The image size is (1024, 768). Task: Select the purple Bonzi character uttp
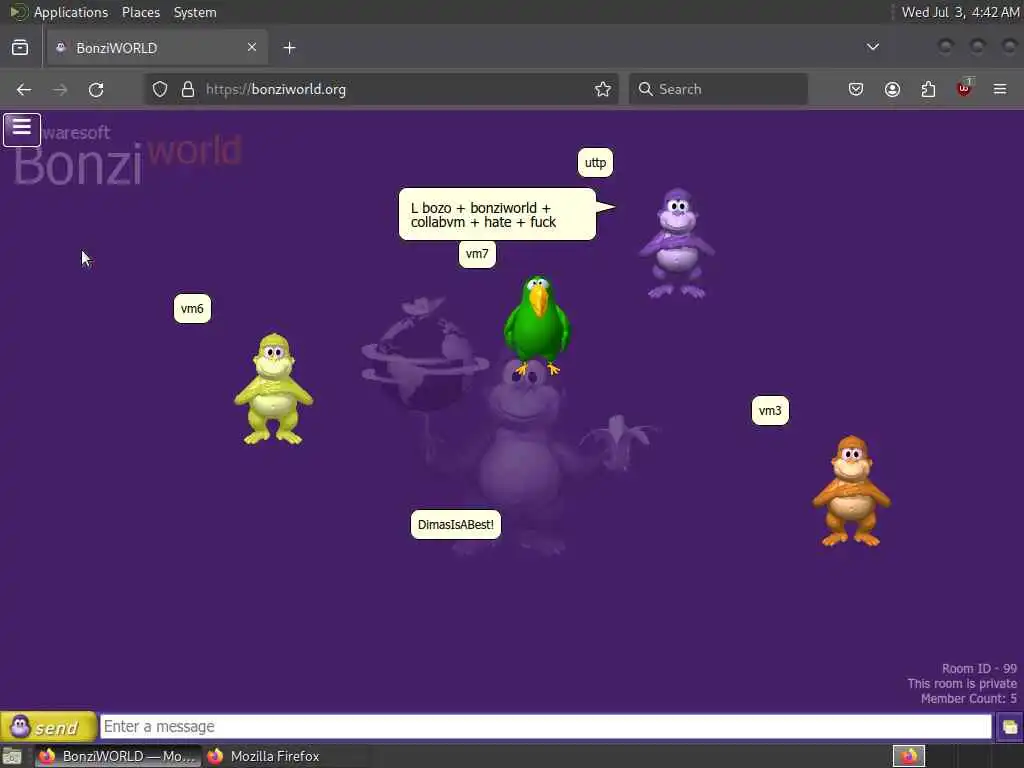[677, 244]
